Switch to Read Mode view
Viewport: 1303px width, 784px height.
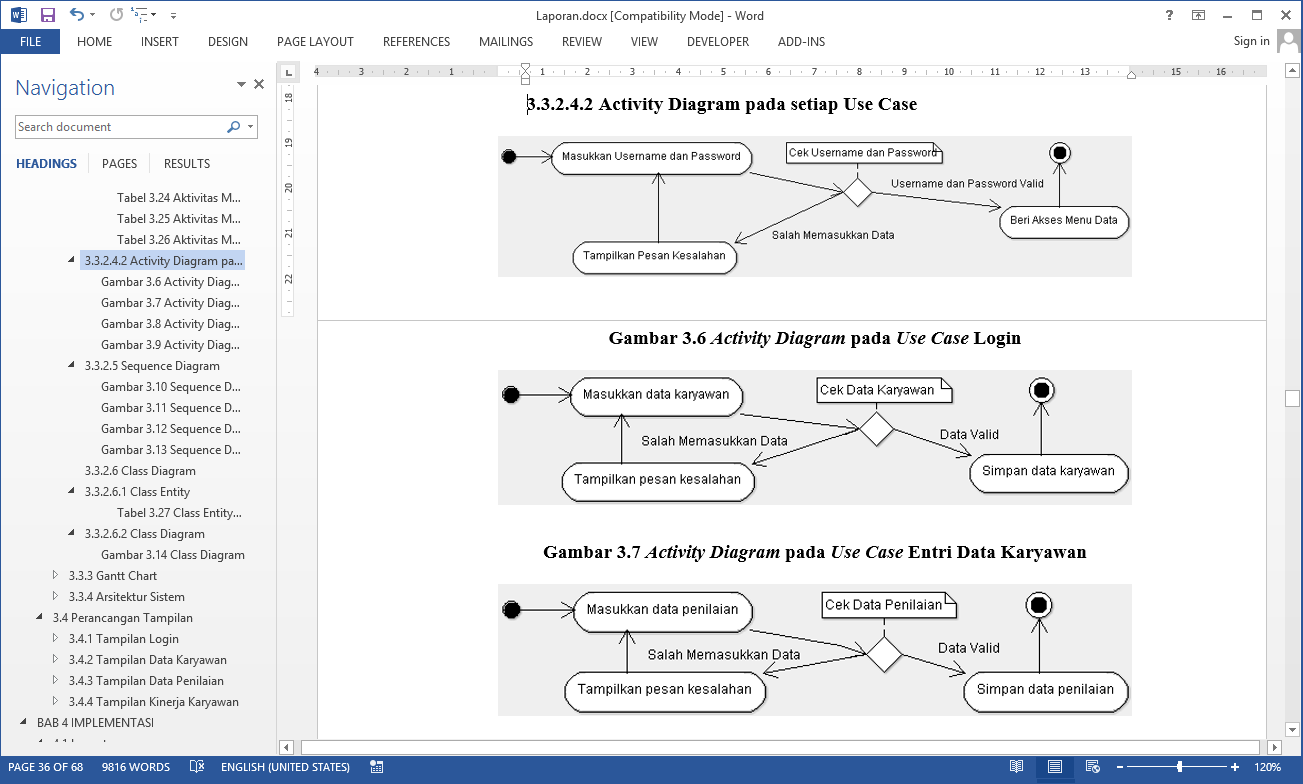click(x=1016, y=767)
